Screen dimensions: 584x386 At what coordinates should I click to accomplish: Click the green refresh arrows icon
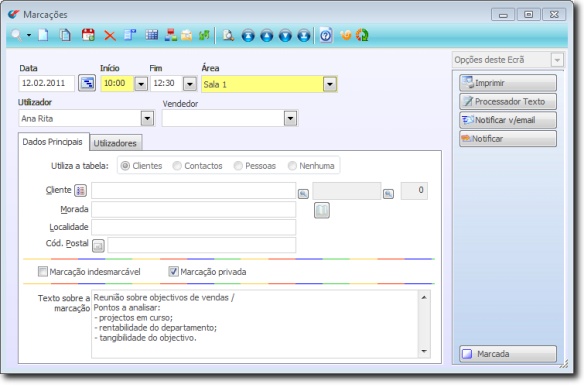click(x=362, y=35)
